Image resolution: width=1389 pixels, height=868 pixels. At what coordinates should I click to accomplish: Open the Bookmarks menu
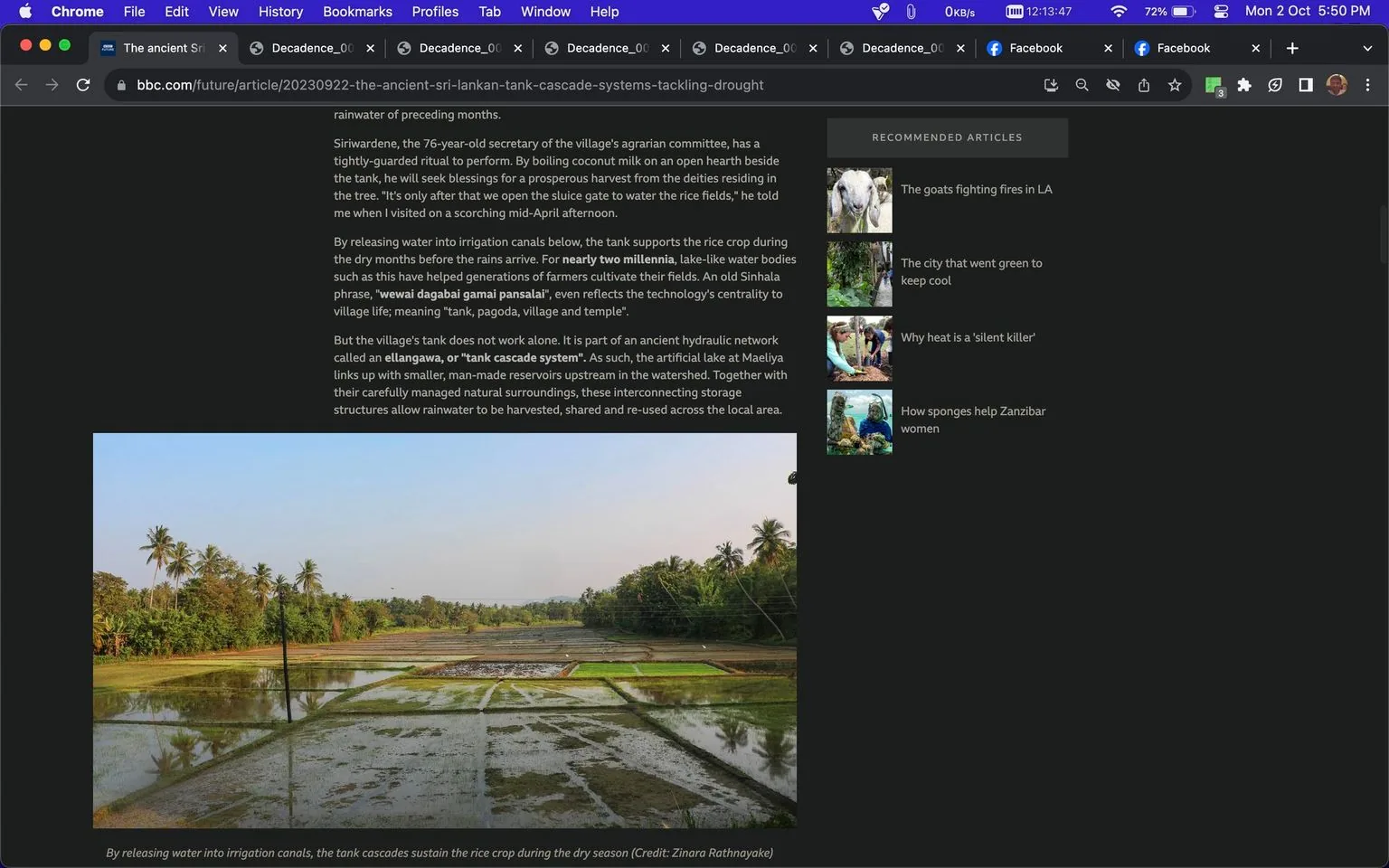(x=356, y=12)
